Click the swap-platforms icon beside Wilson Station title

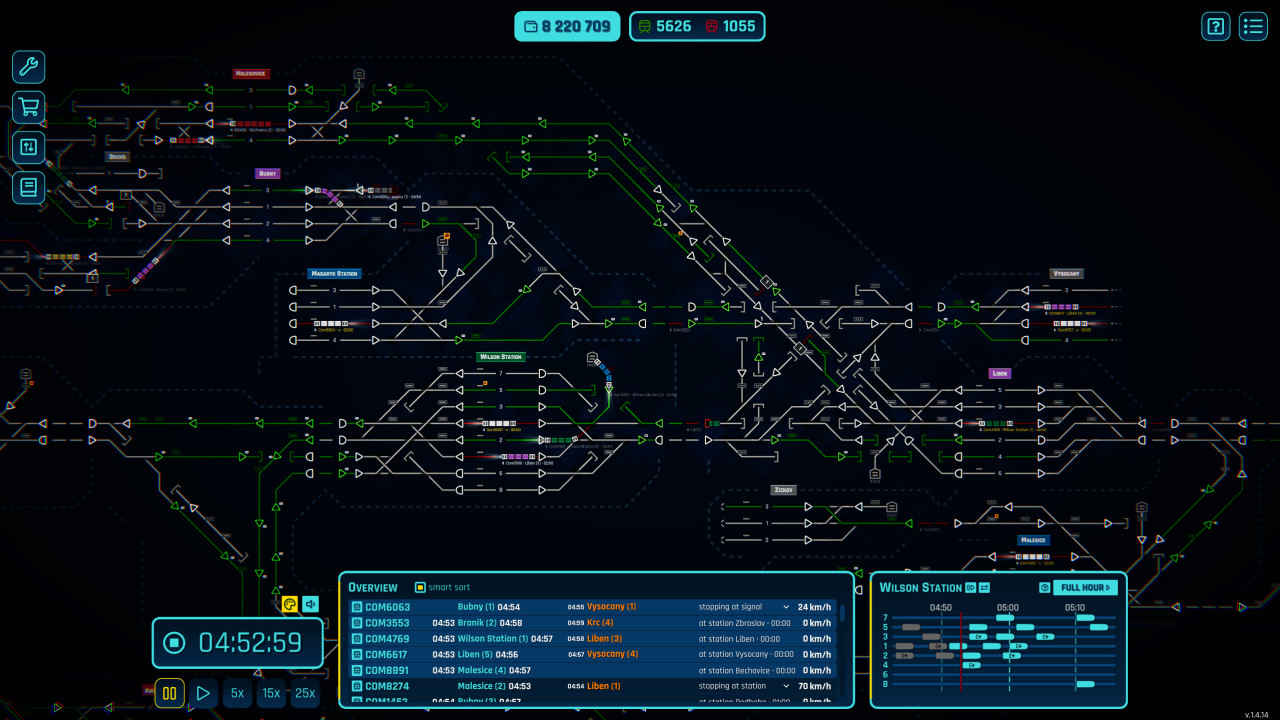tap(983, 588)
